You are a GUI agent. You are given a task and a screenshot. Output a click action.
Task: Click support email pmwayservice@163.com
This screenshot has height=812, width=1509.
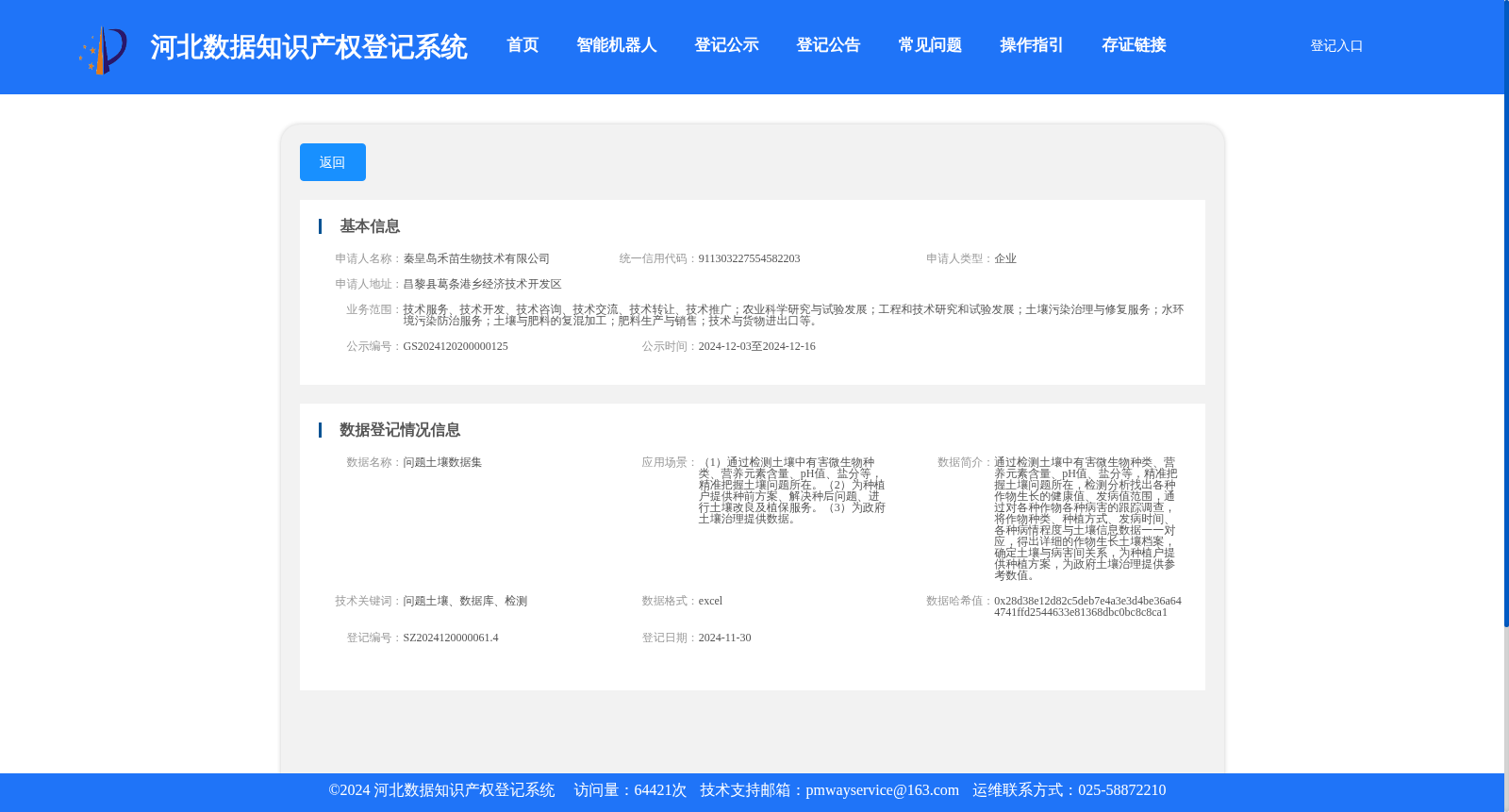882,790
